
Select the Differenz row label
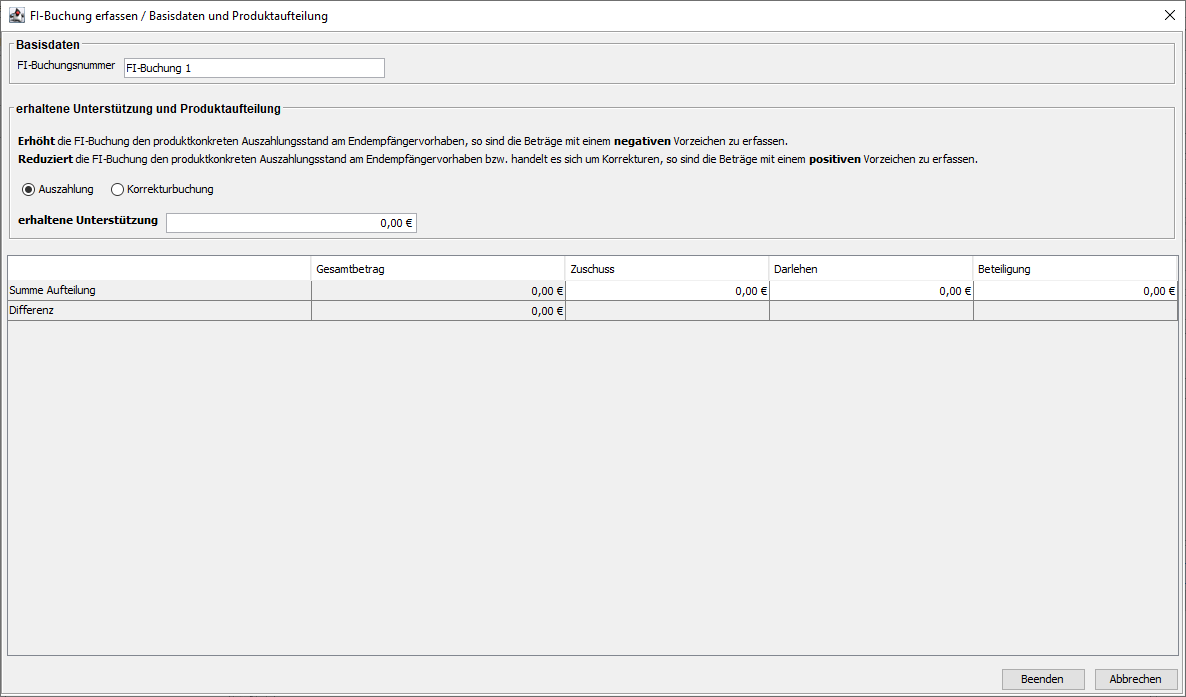click(x=160, y=310)
